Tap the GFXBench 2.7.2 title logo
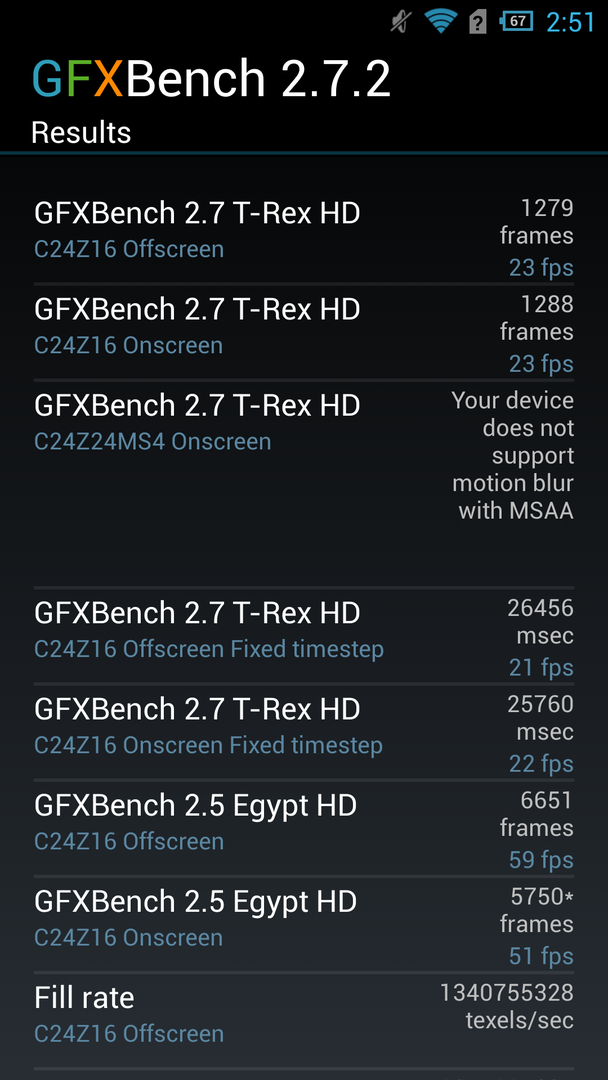 coord(211,79)
